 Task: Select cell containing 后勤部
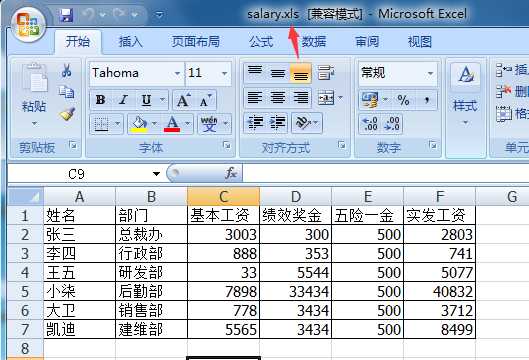(151, 292)
